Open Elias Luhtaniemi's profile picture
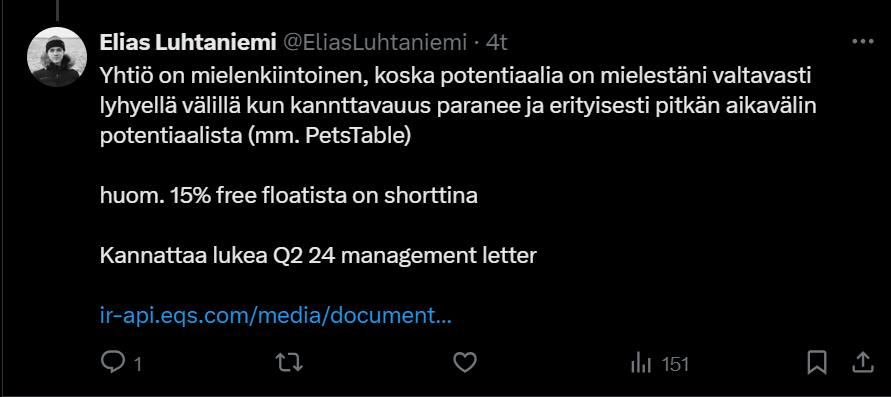The height and width of the screenshot is (397, 891). point(57,57)
